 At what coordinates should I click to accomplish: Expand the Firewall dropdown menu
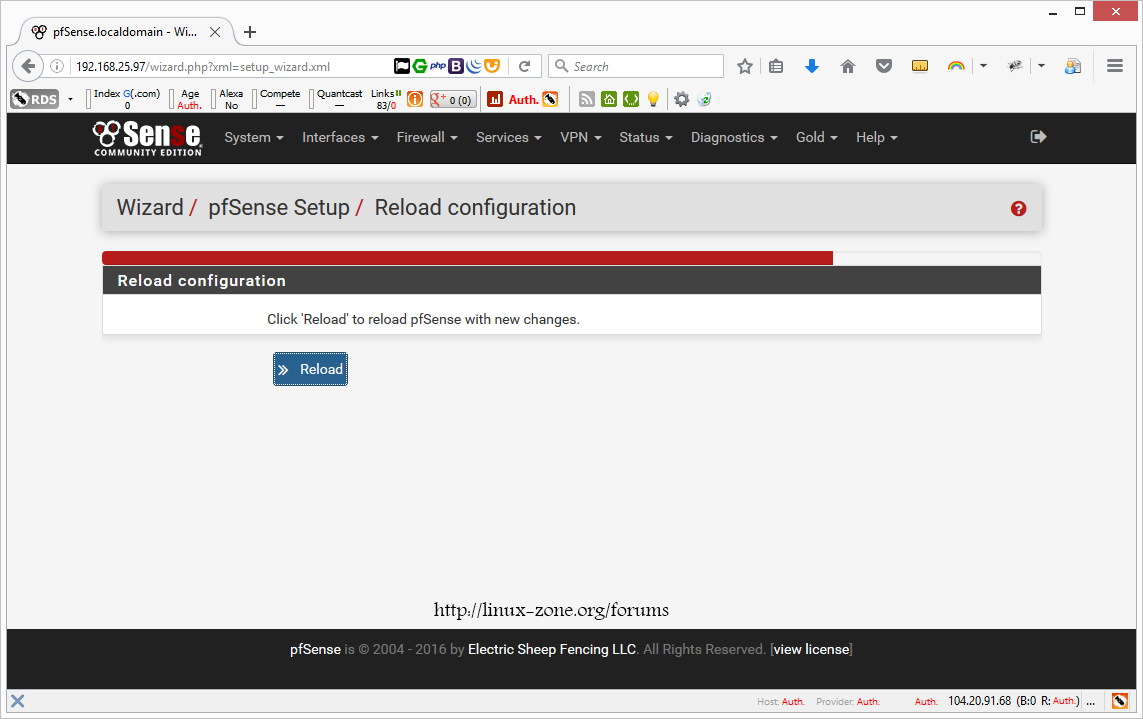click(x=427, y=138)
